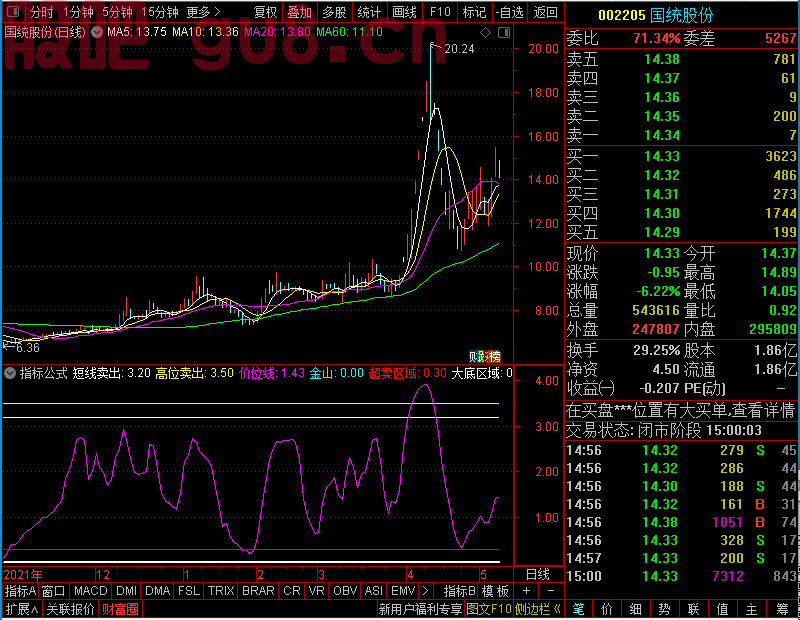Select 筹 chip distribution tab
800x620 pixels.
point(782,609)
